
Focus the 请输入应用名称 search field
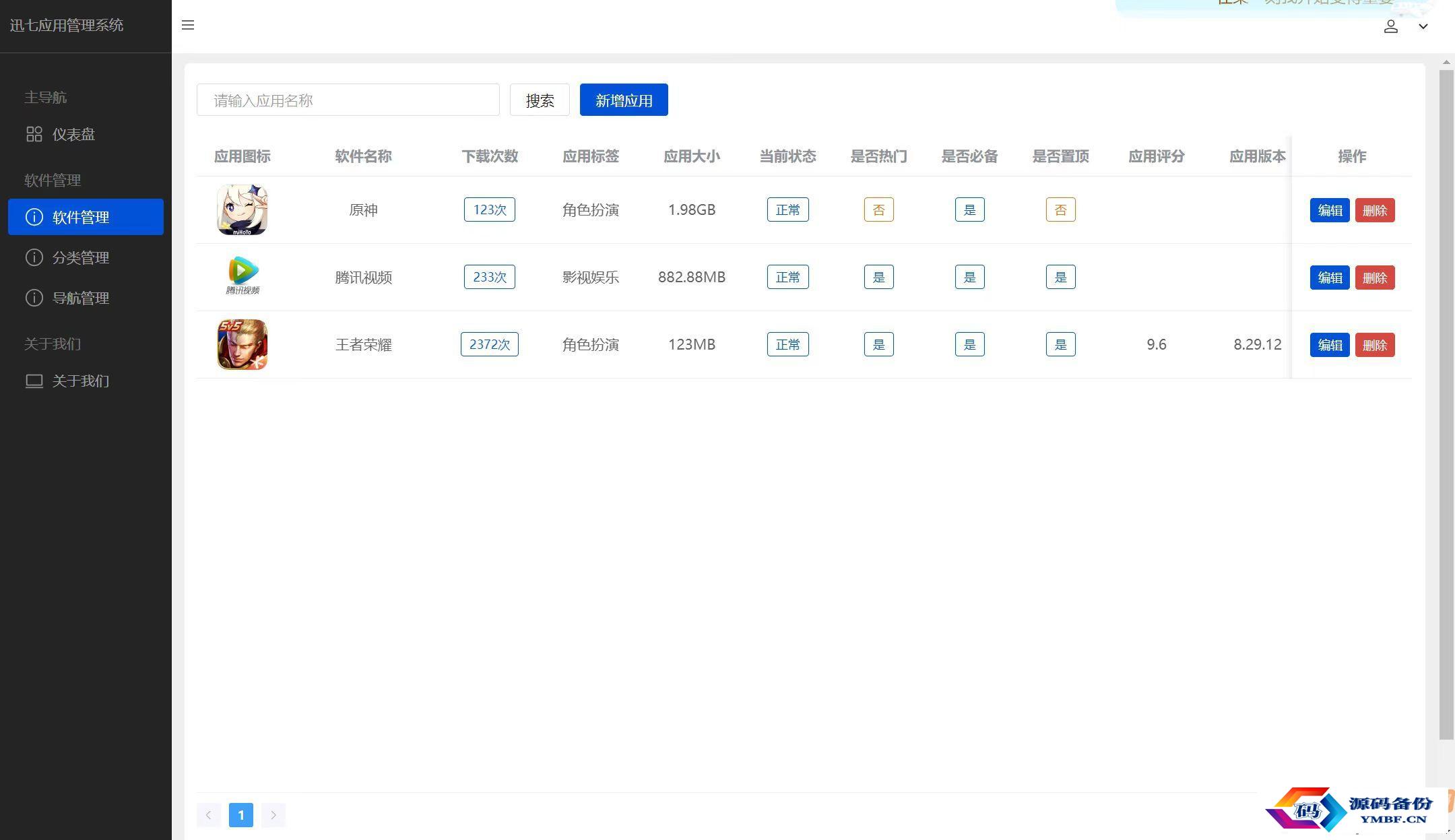[x=348, y=100]
